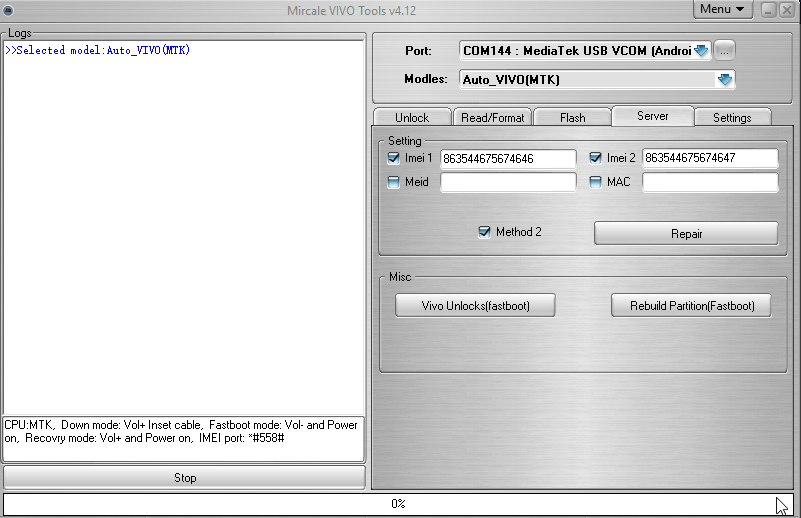Click Vivo Unlocks(fastboot) button
This screenshot has height=518, width=801.
pos(475,305)
